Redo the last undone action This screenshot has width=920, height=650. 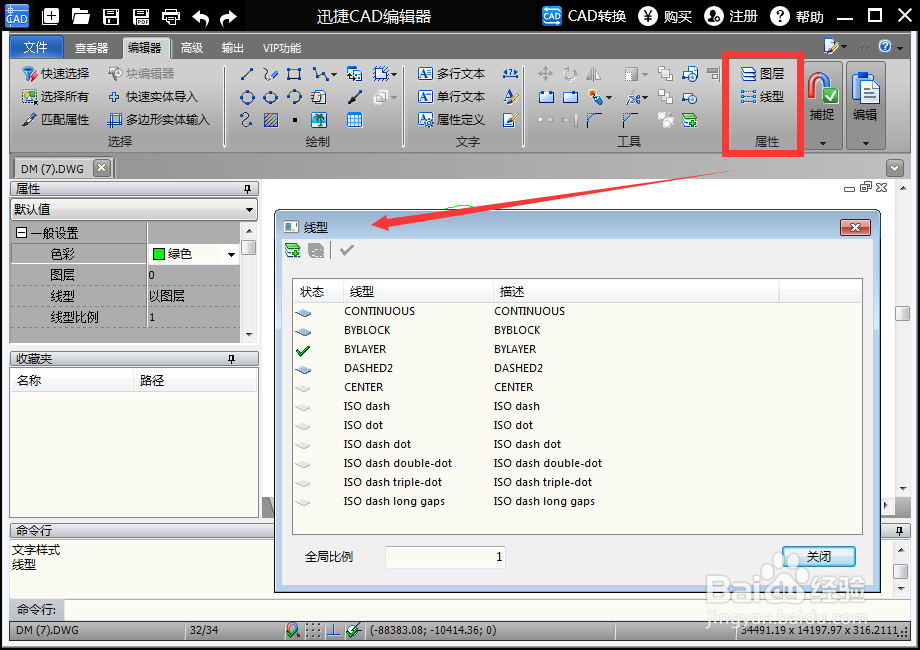(228, 18)
